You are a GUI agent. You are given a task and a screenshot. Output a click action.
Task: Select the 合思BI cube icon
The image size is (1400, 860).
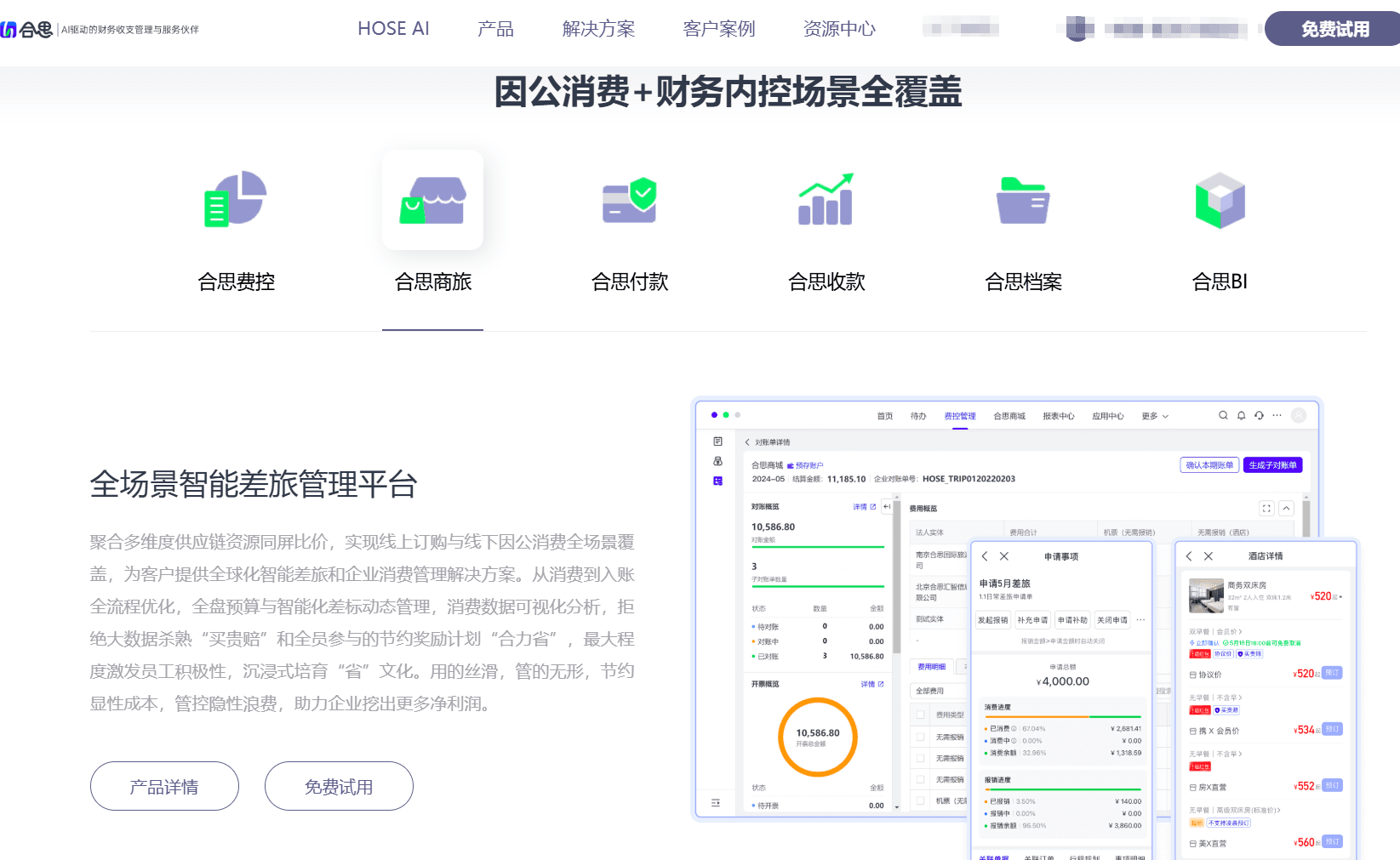[x=1220, y=200]
